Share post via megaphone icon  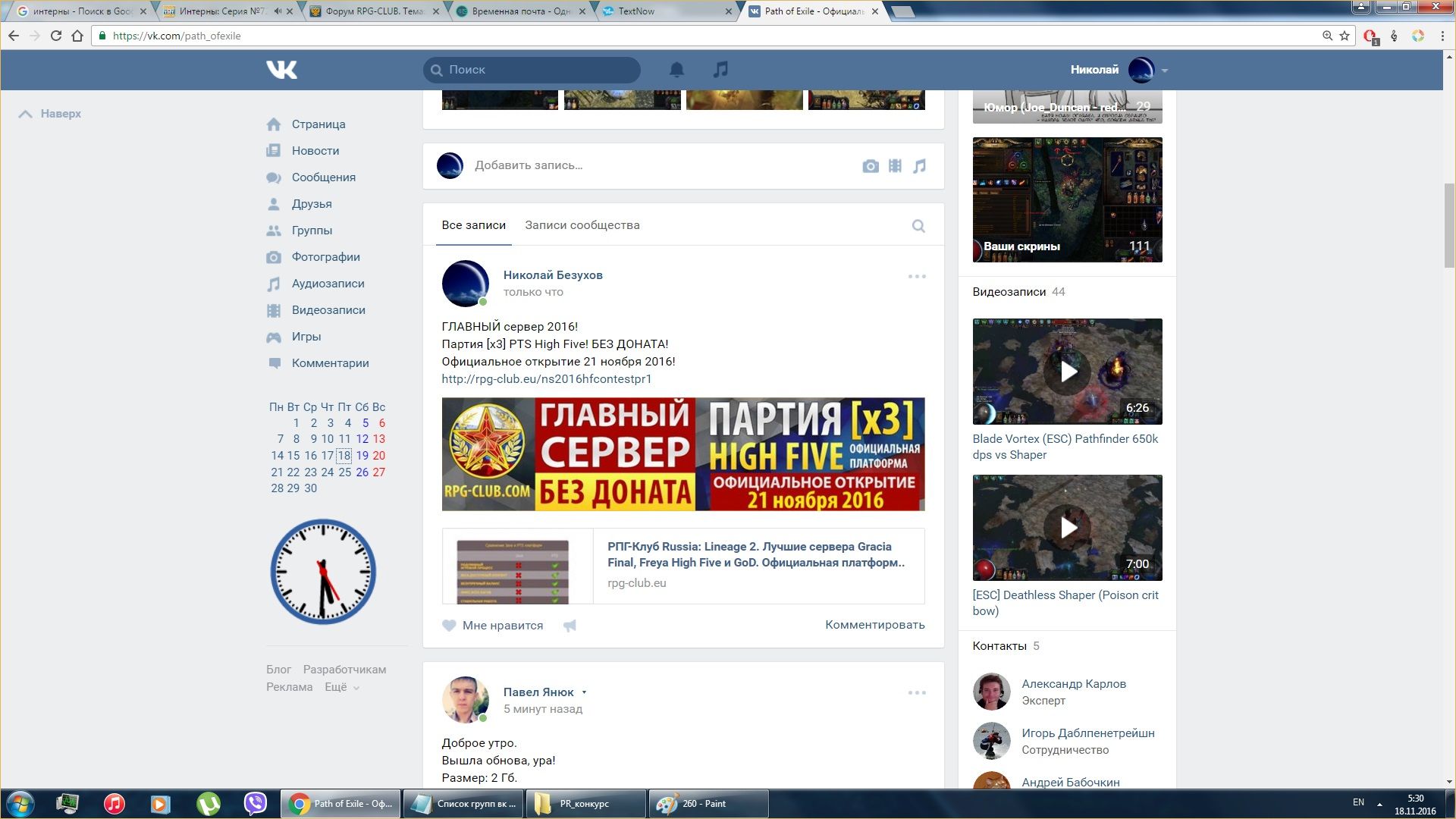570,626
